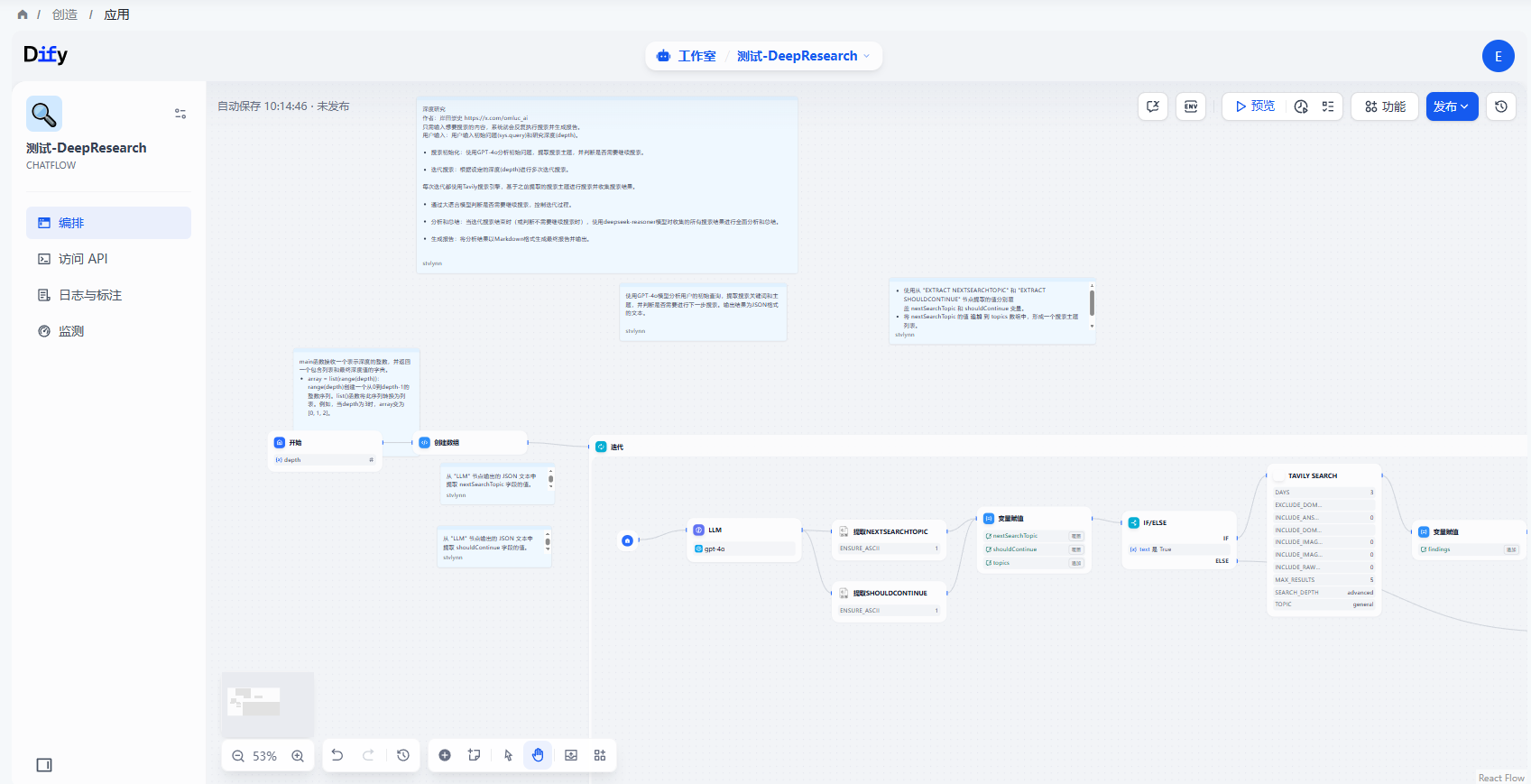
Task: Zoom in the canvas
Action: click(298, 756)
